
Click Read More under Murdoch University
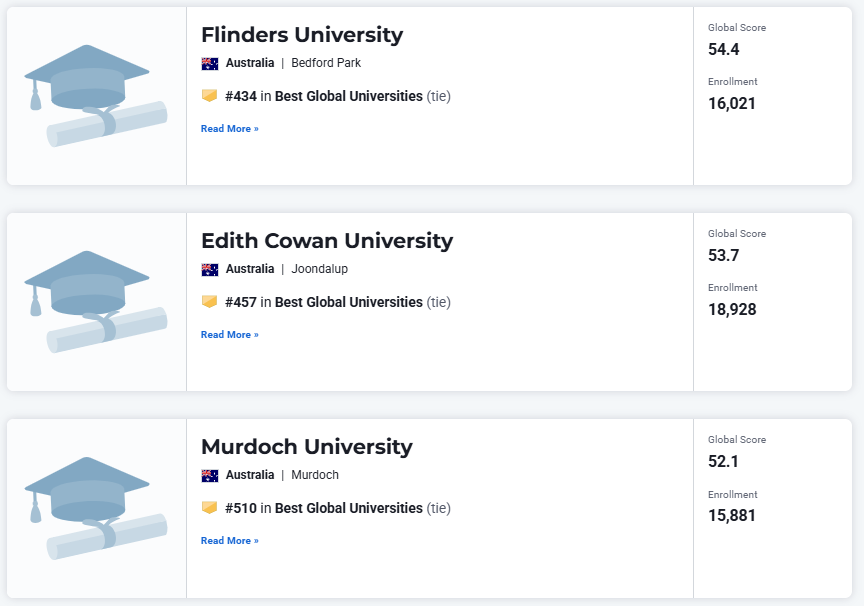[230, 540]
